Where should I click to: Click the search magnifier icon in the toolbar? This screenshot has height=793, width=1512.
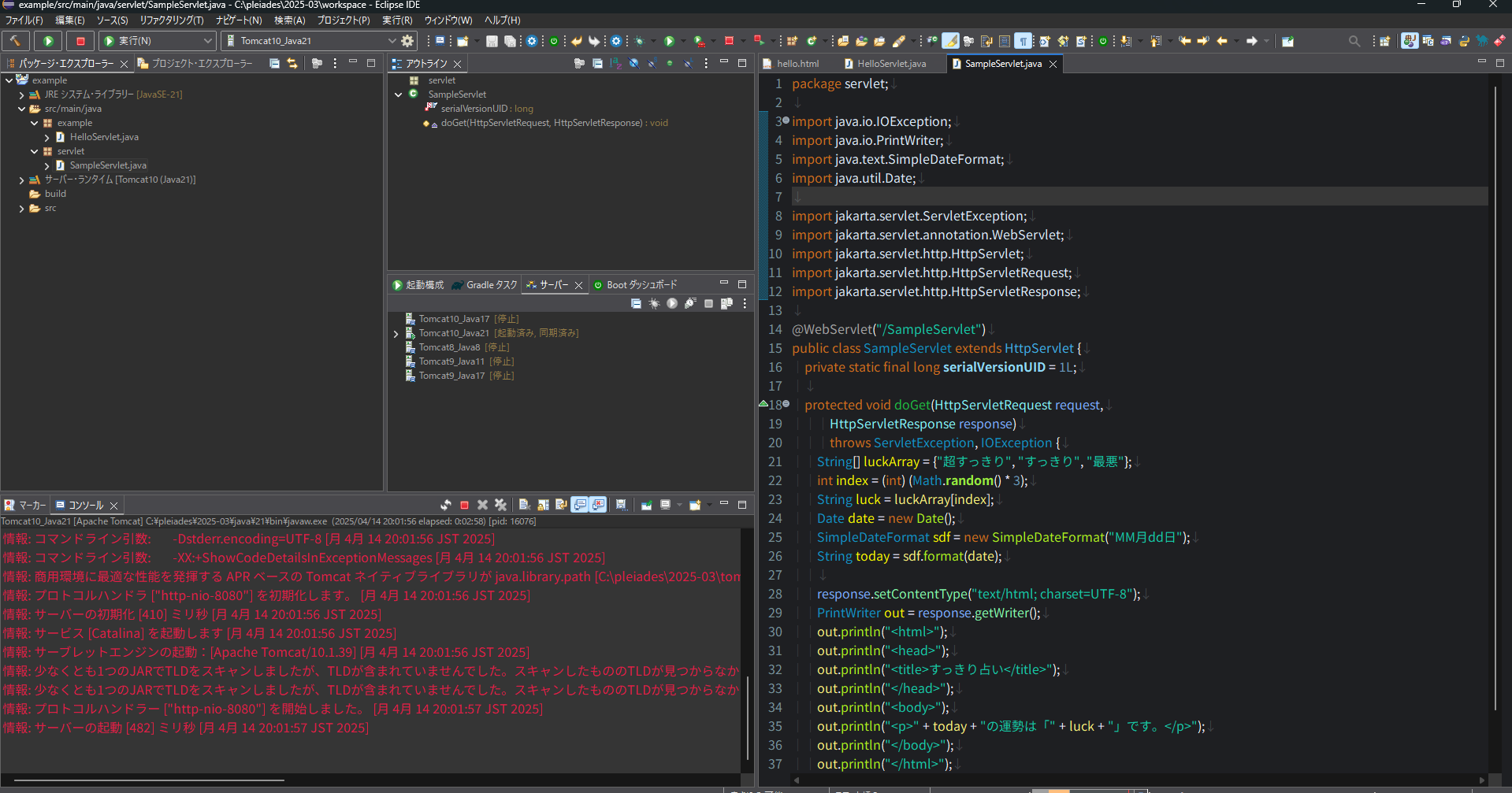(x=1354, y=41)
